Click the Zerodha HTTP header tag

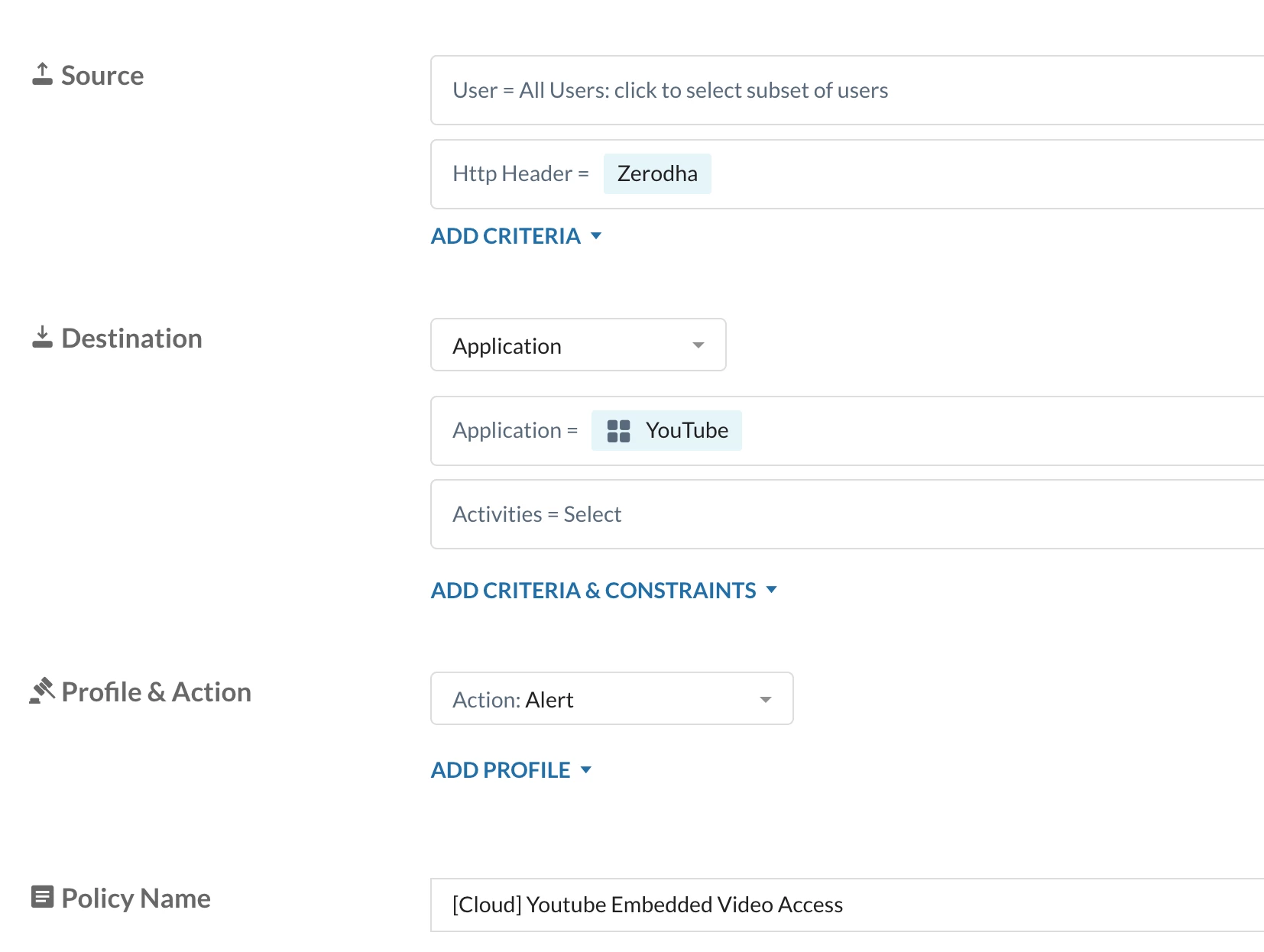click(x=657, y=174)
